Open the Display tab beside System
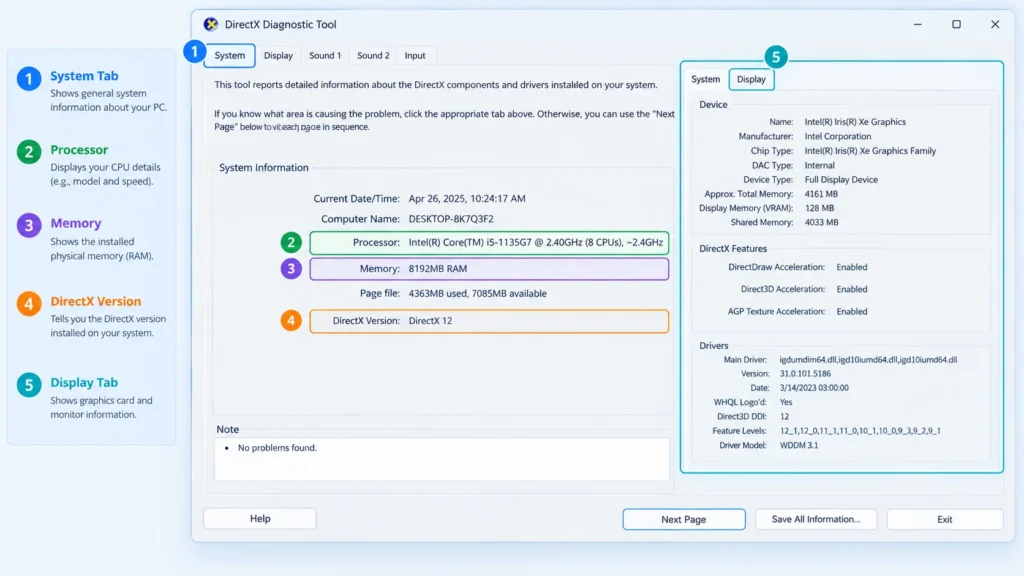The width and height of the screenshot is (1024, 576). [x=278, y=56]
